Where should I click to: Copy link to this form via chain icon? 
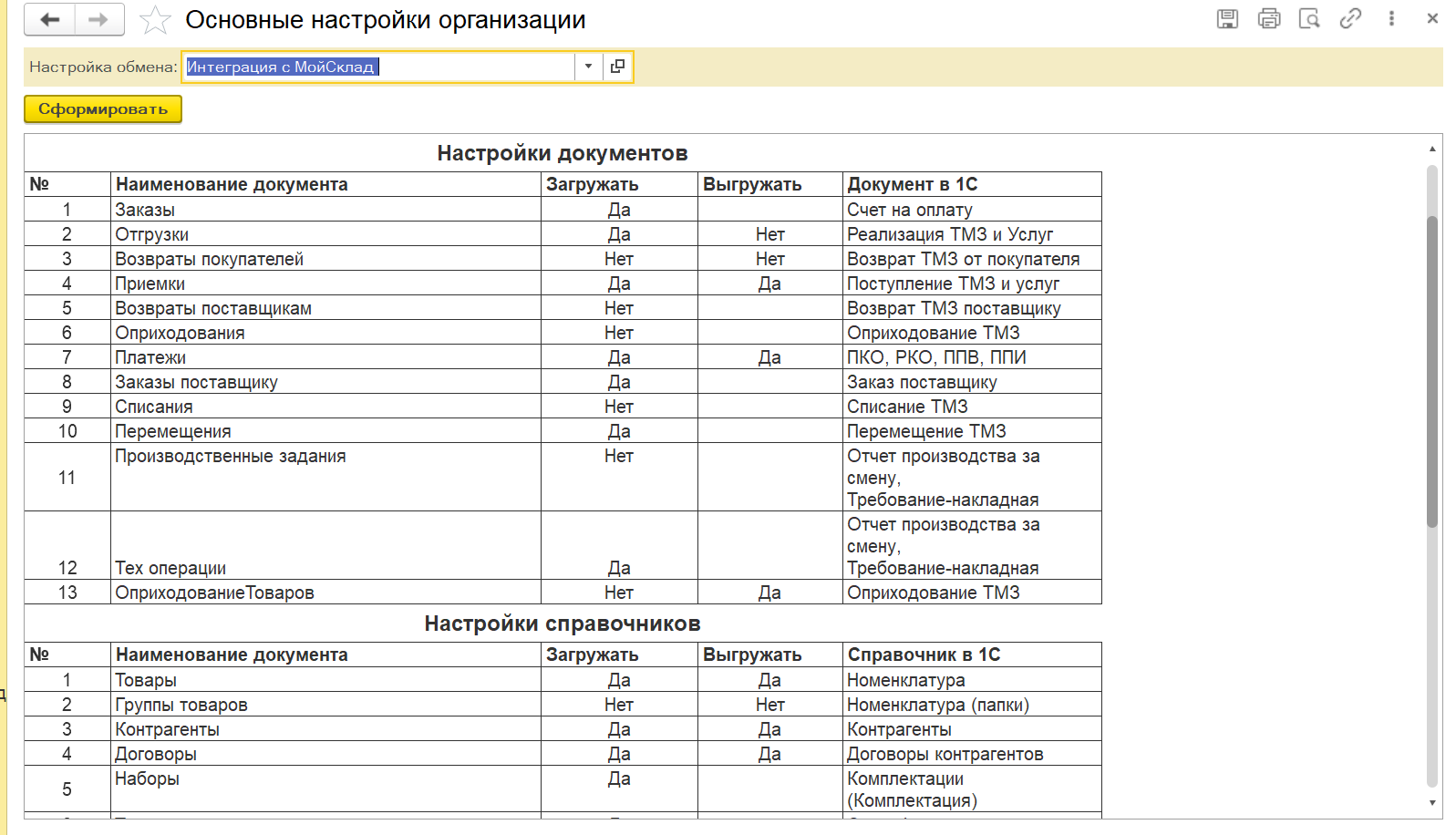(1350, 18)
